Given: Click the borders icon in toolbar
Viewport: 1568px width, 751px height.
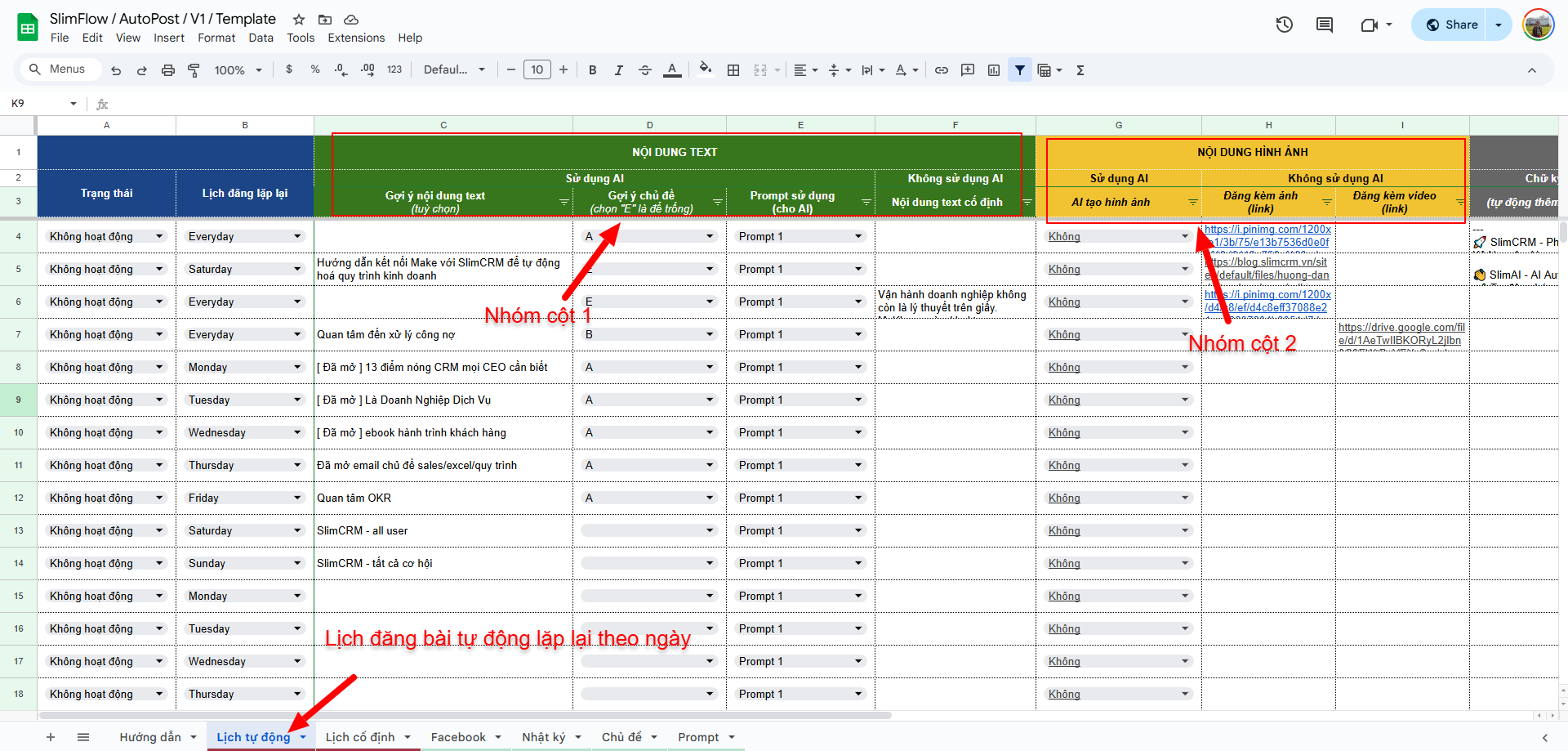Looking at the screenshot, I should [733, 70].
